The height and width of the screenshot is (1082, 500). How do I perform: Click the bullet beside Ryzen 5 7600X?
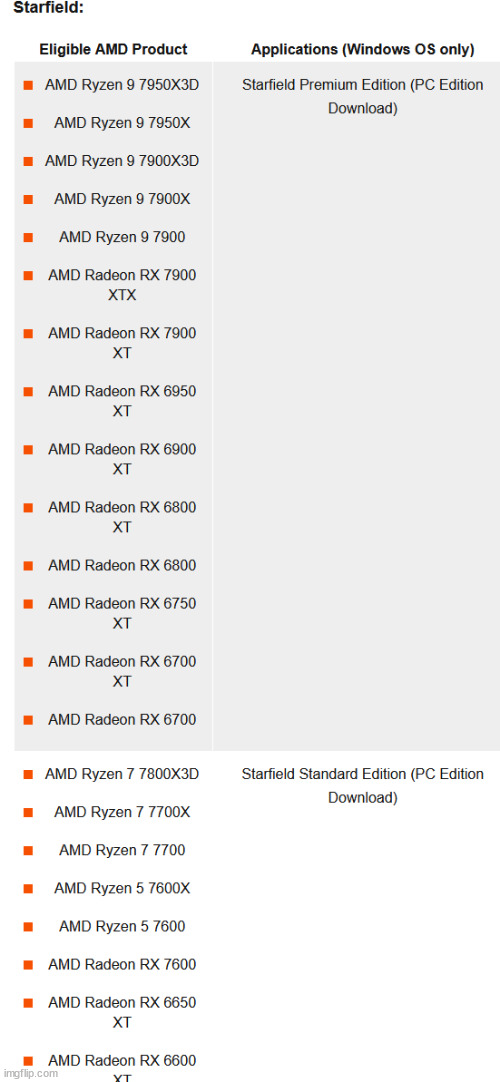point(28,889)
